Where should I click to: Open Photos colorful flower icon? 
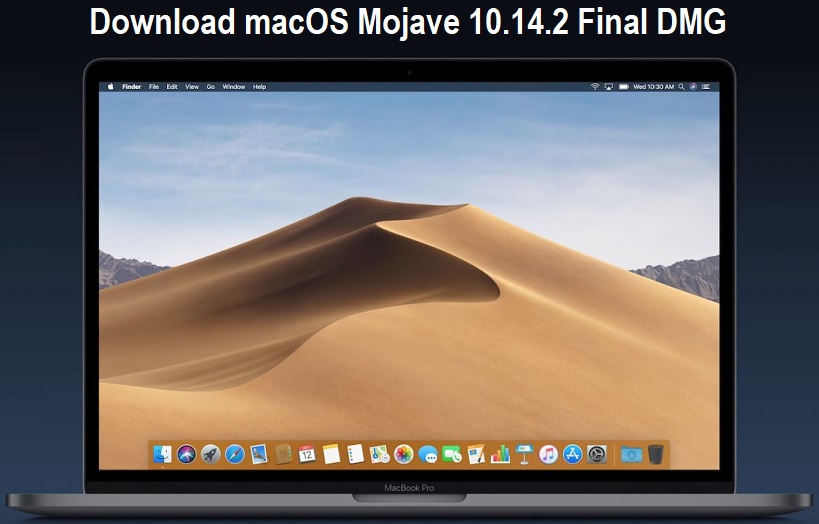(x=404, y=454)
